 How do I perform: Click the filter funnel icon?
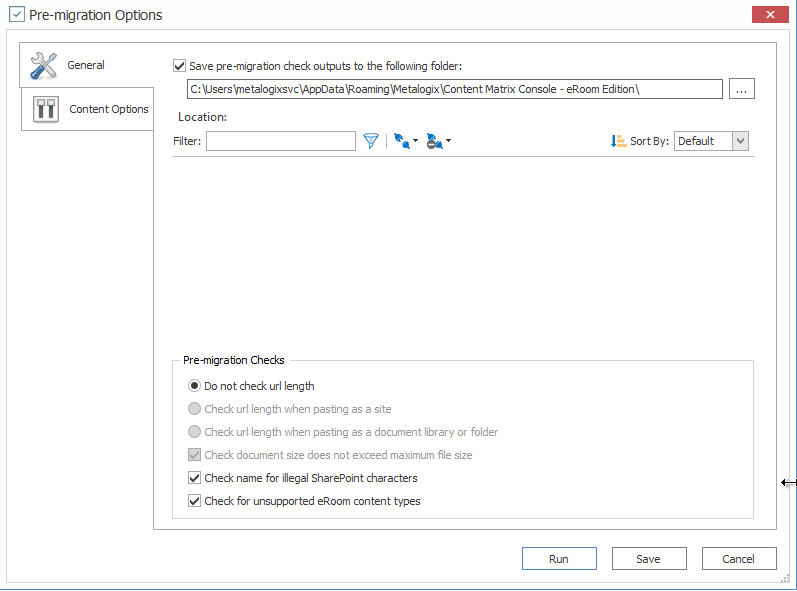[x=371, y=141]
